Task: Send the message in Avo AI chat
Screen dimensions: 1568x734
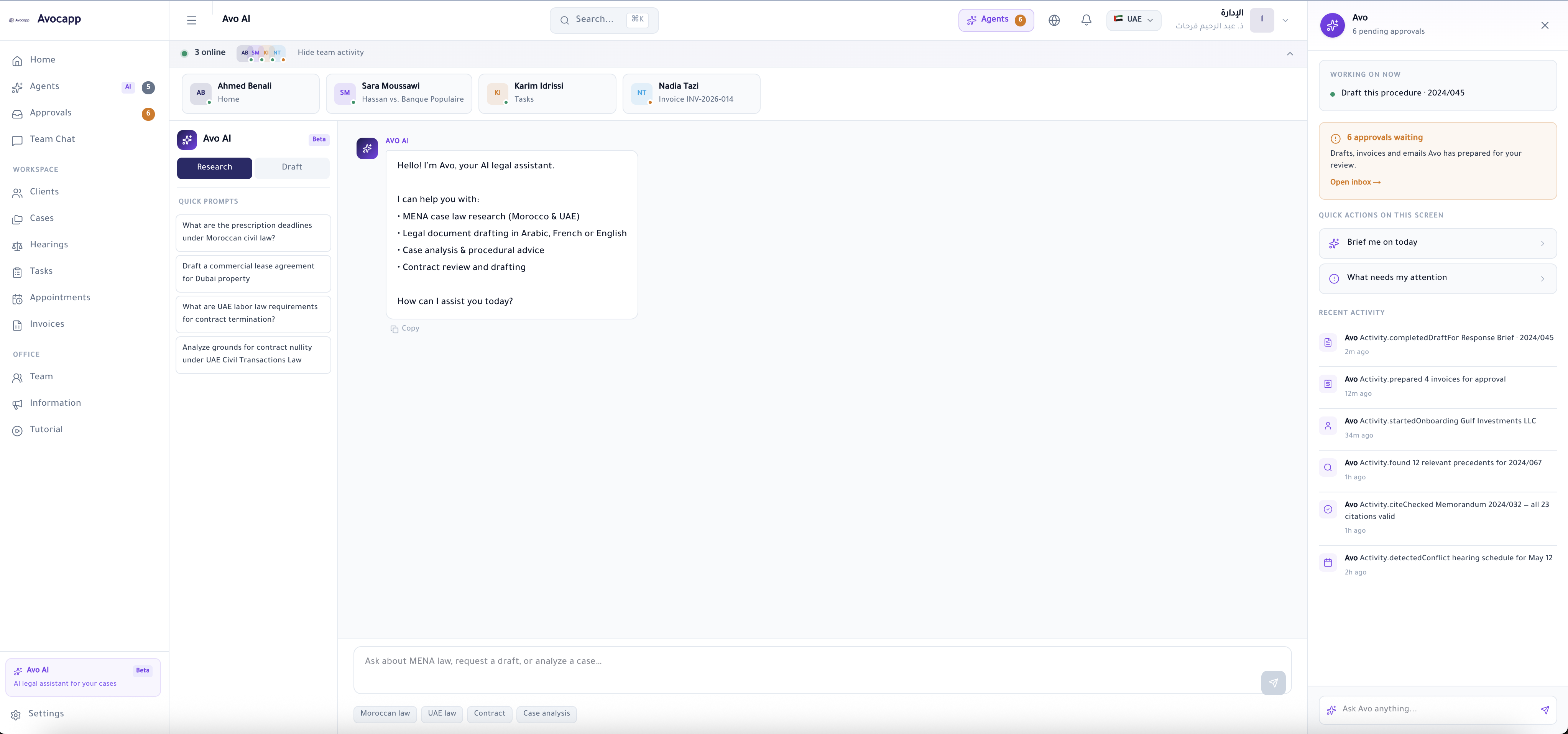Action: point(1274,682)
